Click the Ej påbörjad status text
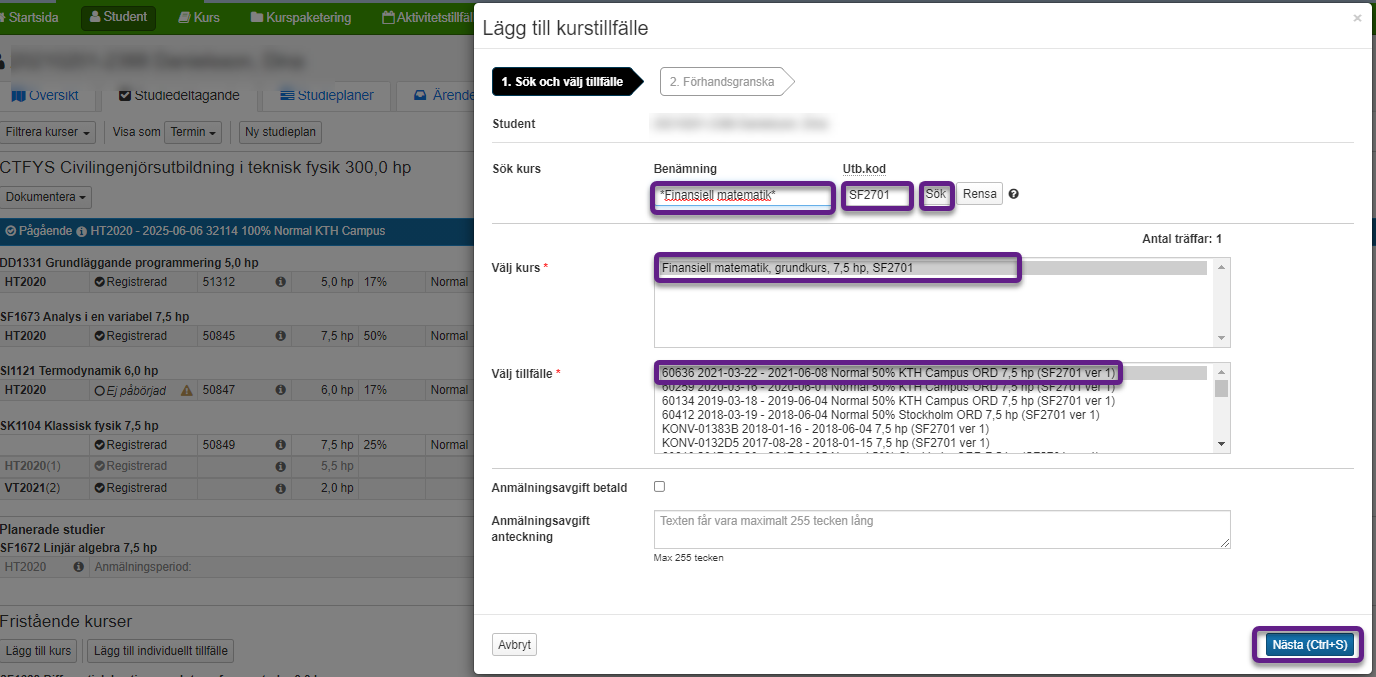Viewport: 1376px width, 677px height. [137, 390]
